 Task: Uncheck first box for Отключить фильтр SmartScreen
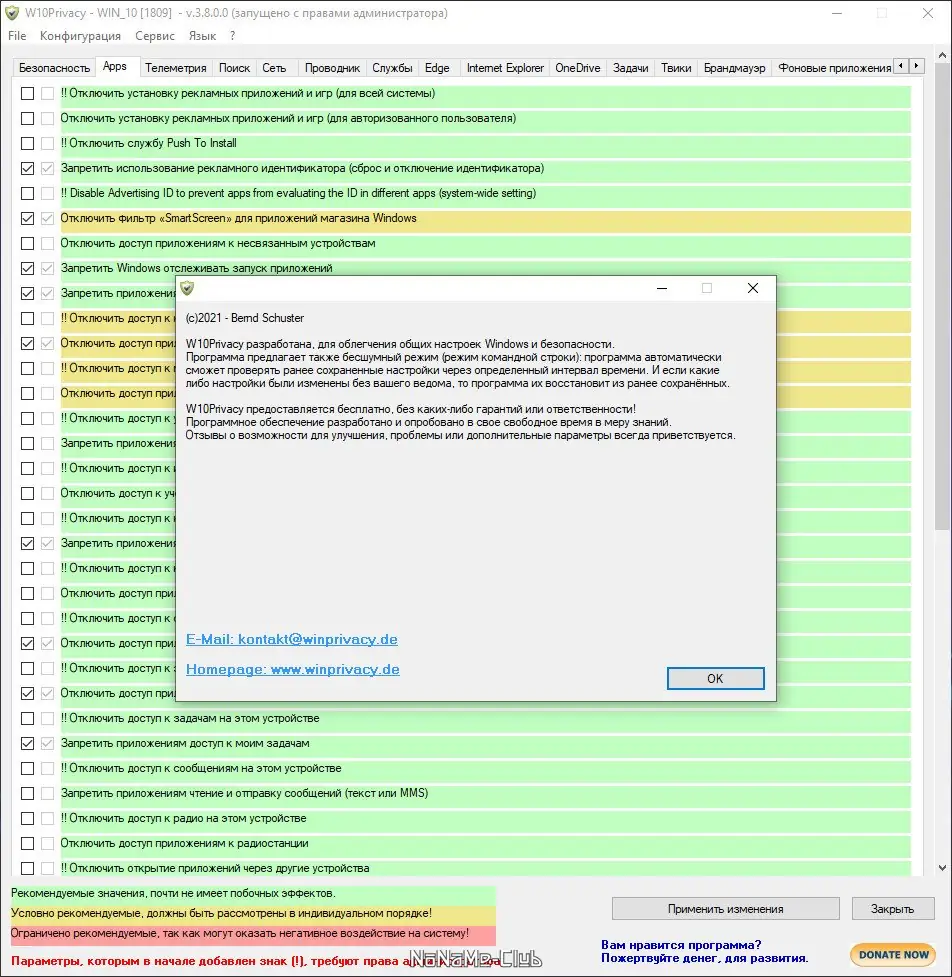(x=27, y=218)
